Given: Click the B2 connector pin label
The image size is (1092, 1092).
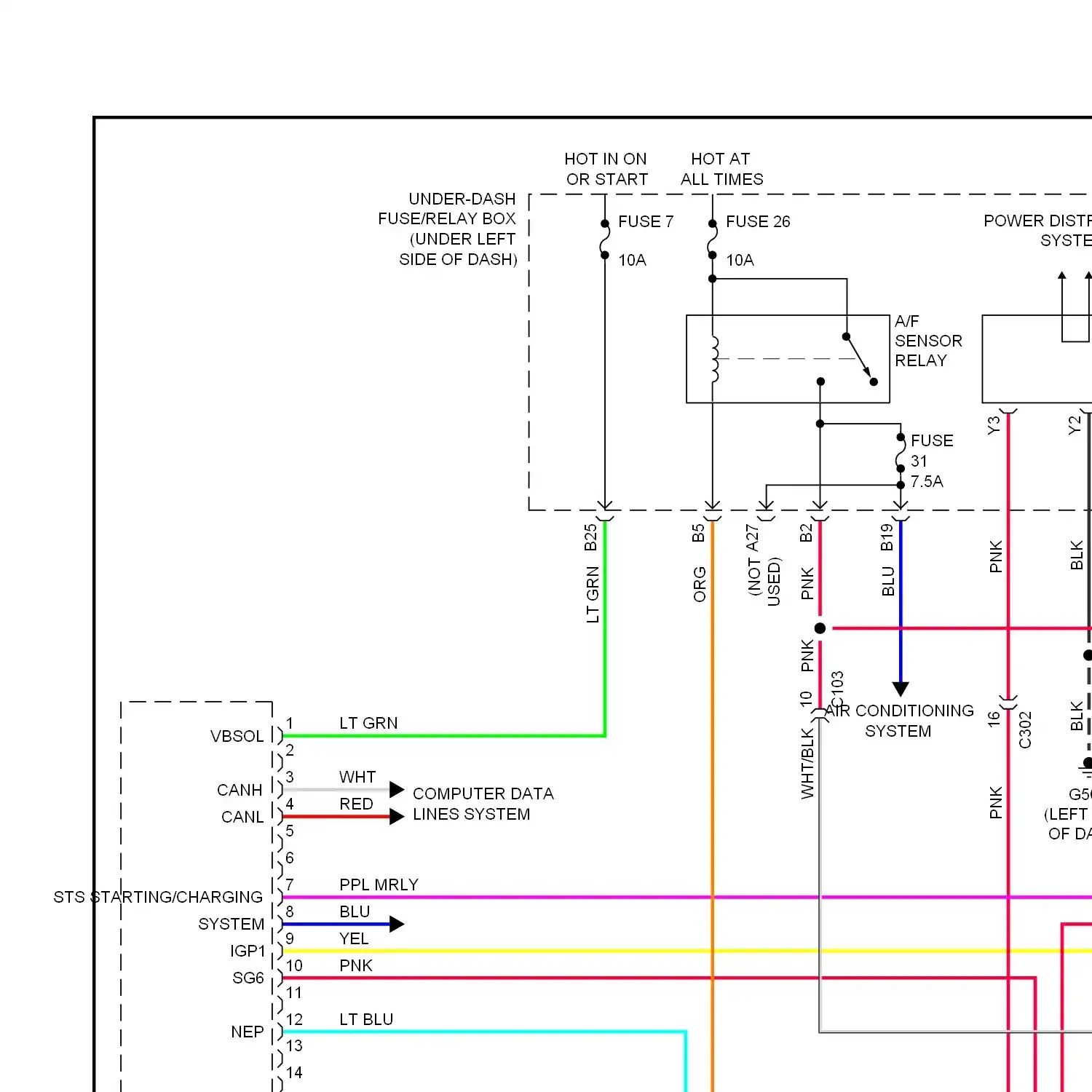Looking at the screenshot, I should [x=806, y=534].
